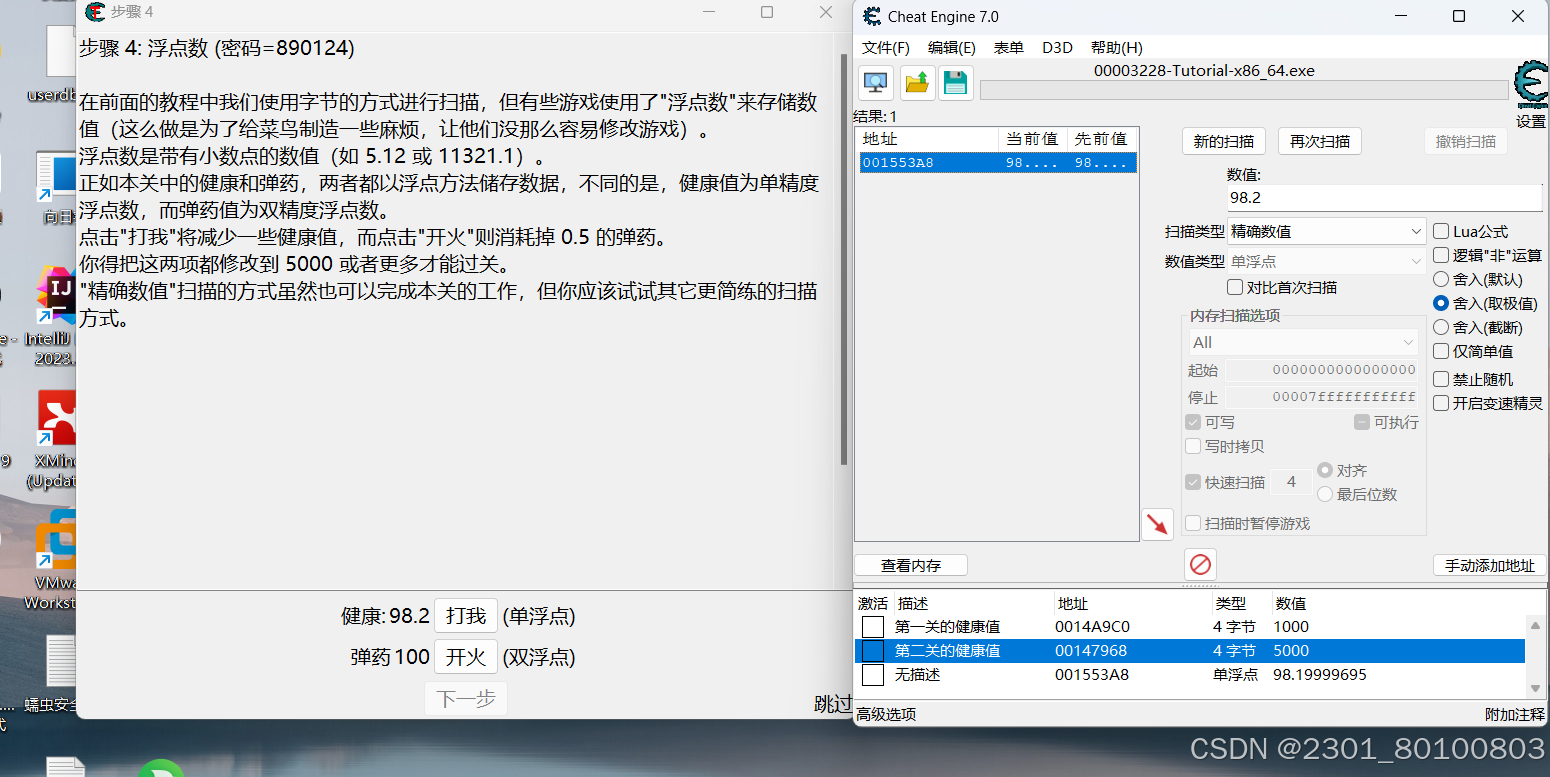
Task: Click 手动添加地址 button
Action: (x=1489, y=565)
